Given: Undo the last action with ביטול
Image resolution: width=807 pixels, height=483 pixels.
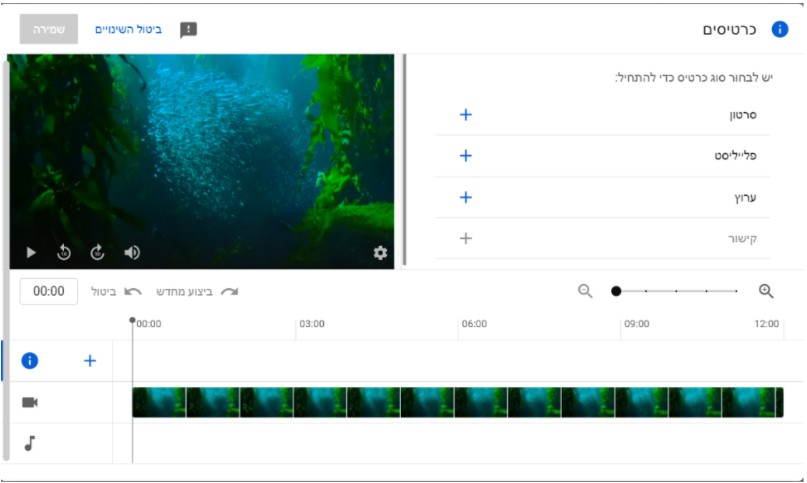Looking at the screenshot, I should pos(113,291).
